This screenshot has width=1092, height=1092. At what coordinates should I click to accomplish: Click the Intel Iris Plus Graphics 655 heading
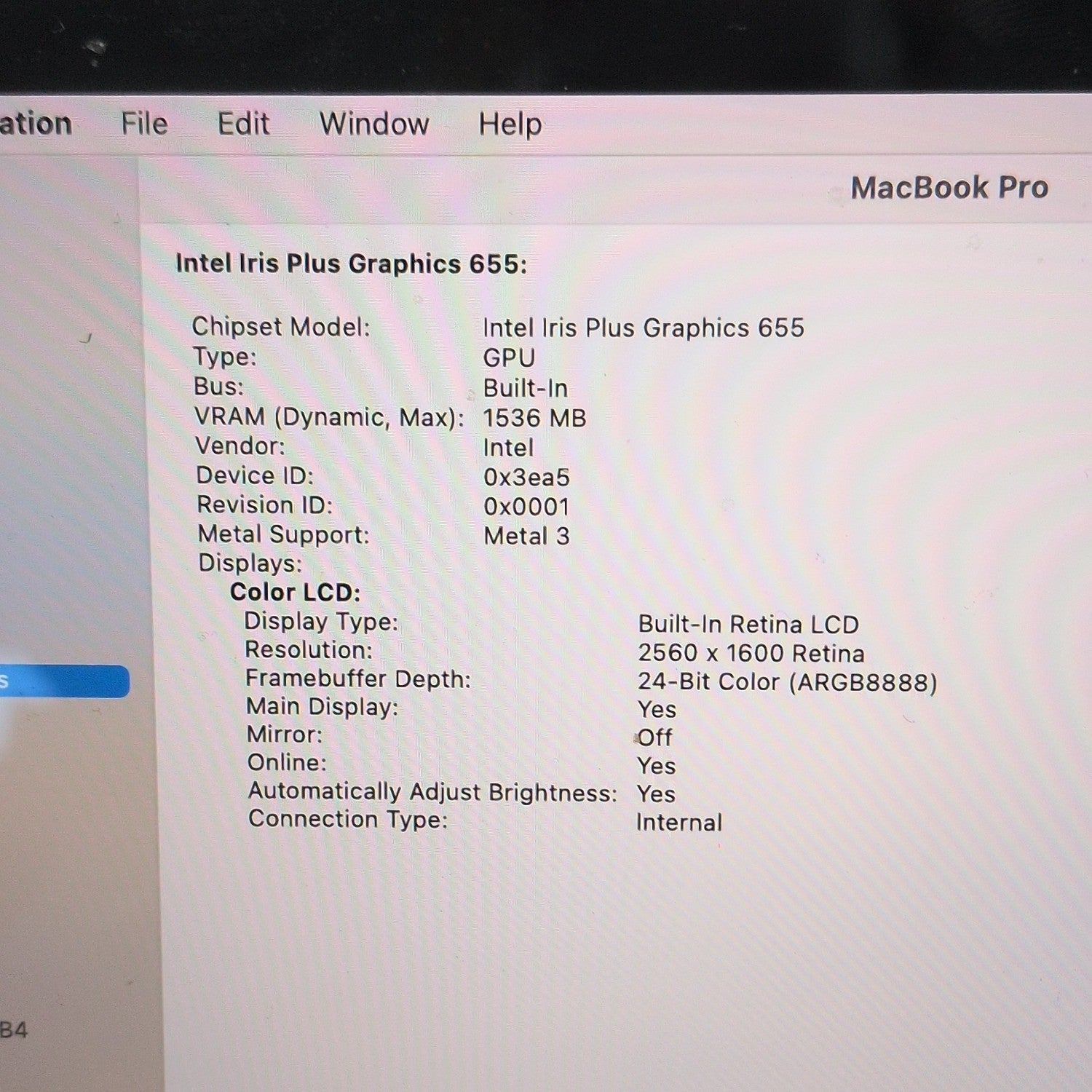(351, 264)
